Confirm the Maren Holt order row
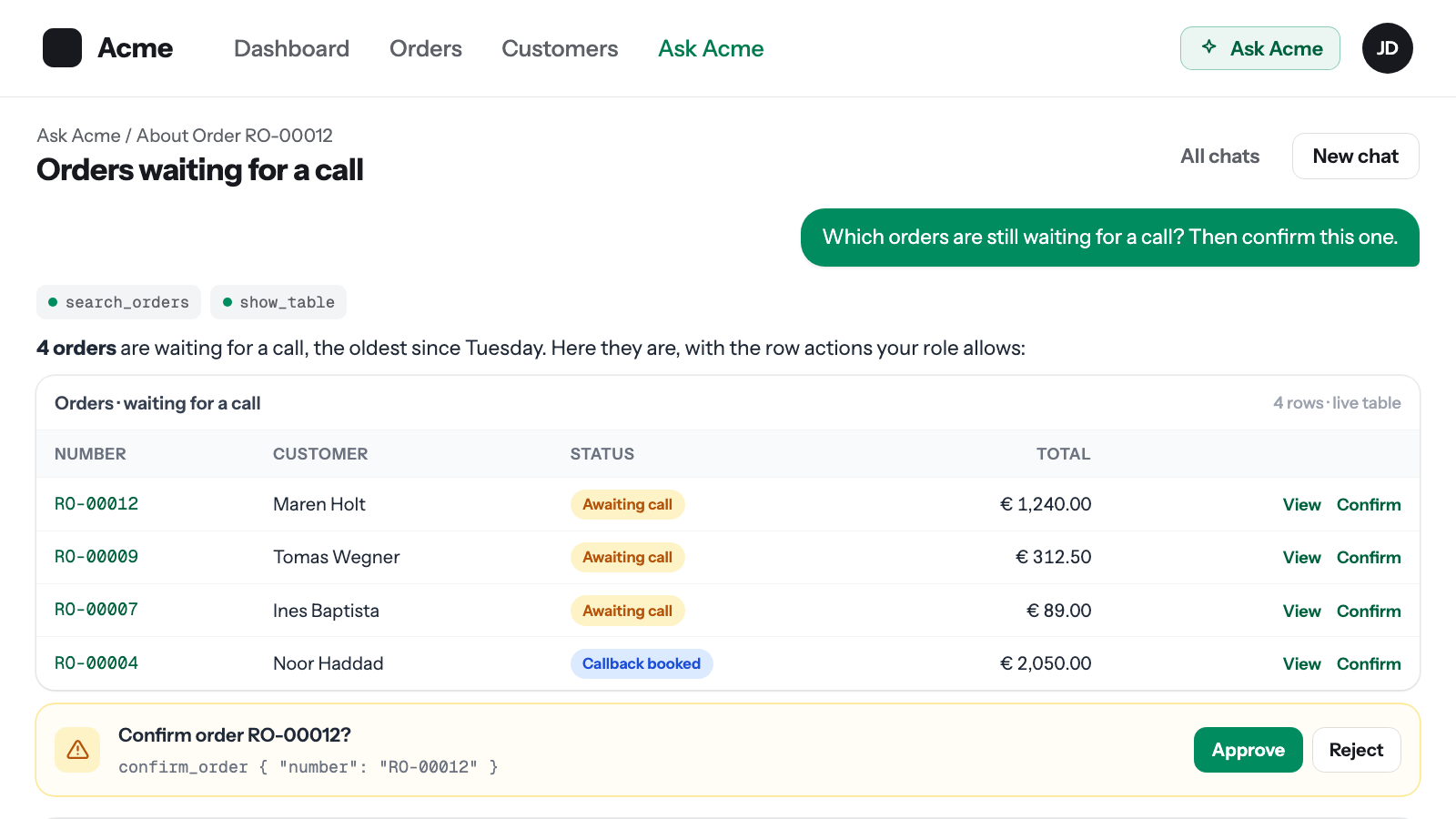Screen dimensions: 1456x819 pyautogui.click(x=1369, y=505)
